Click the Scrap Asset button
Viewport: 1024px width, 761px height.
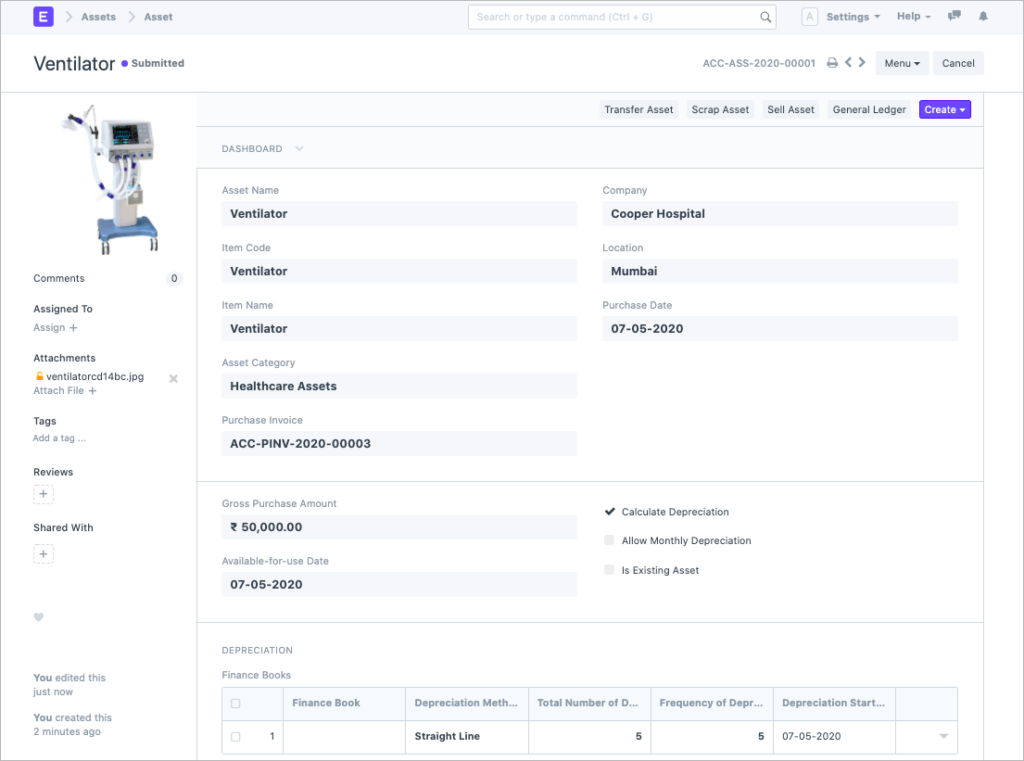[x=720, y=110]
